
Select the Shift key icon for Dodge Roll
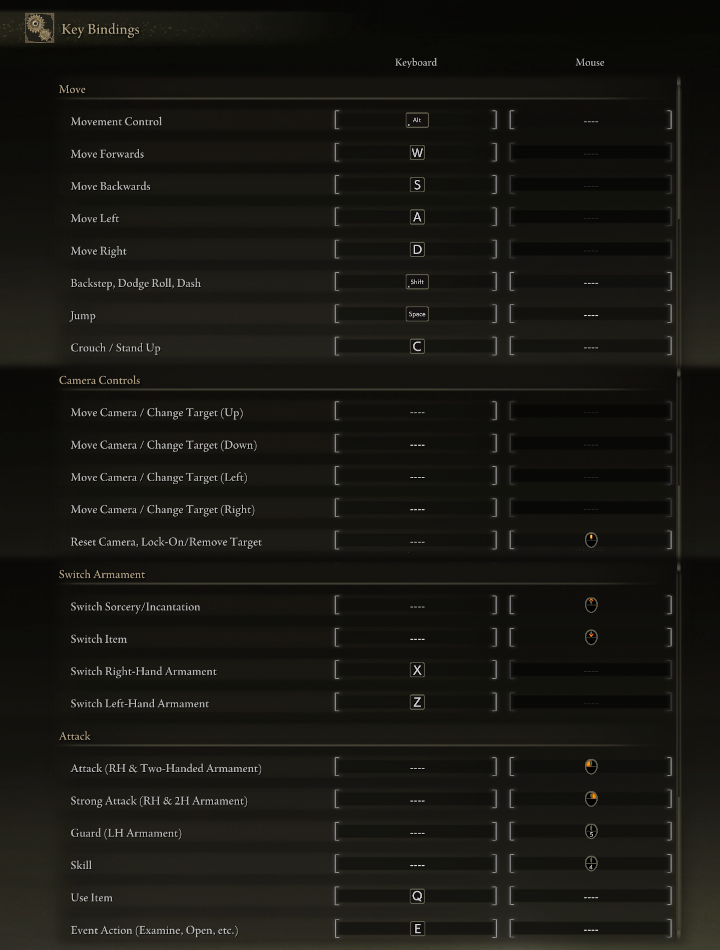(x=417, y=283)
